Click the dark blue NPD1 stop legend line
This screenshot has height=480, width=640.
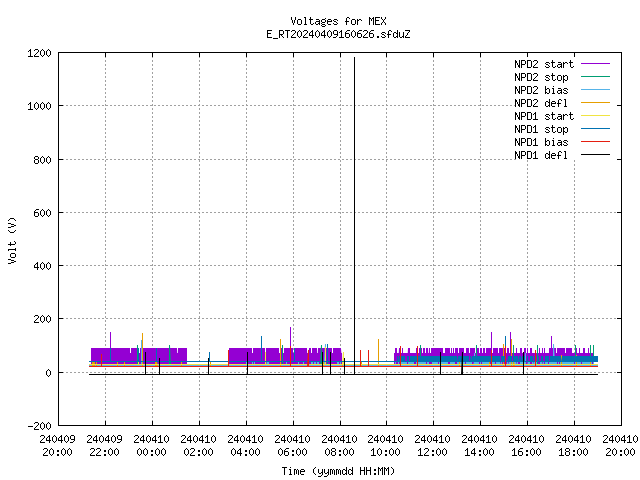click(596, 129)
